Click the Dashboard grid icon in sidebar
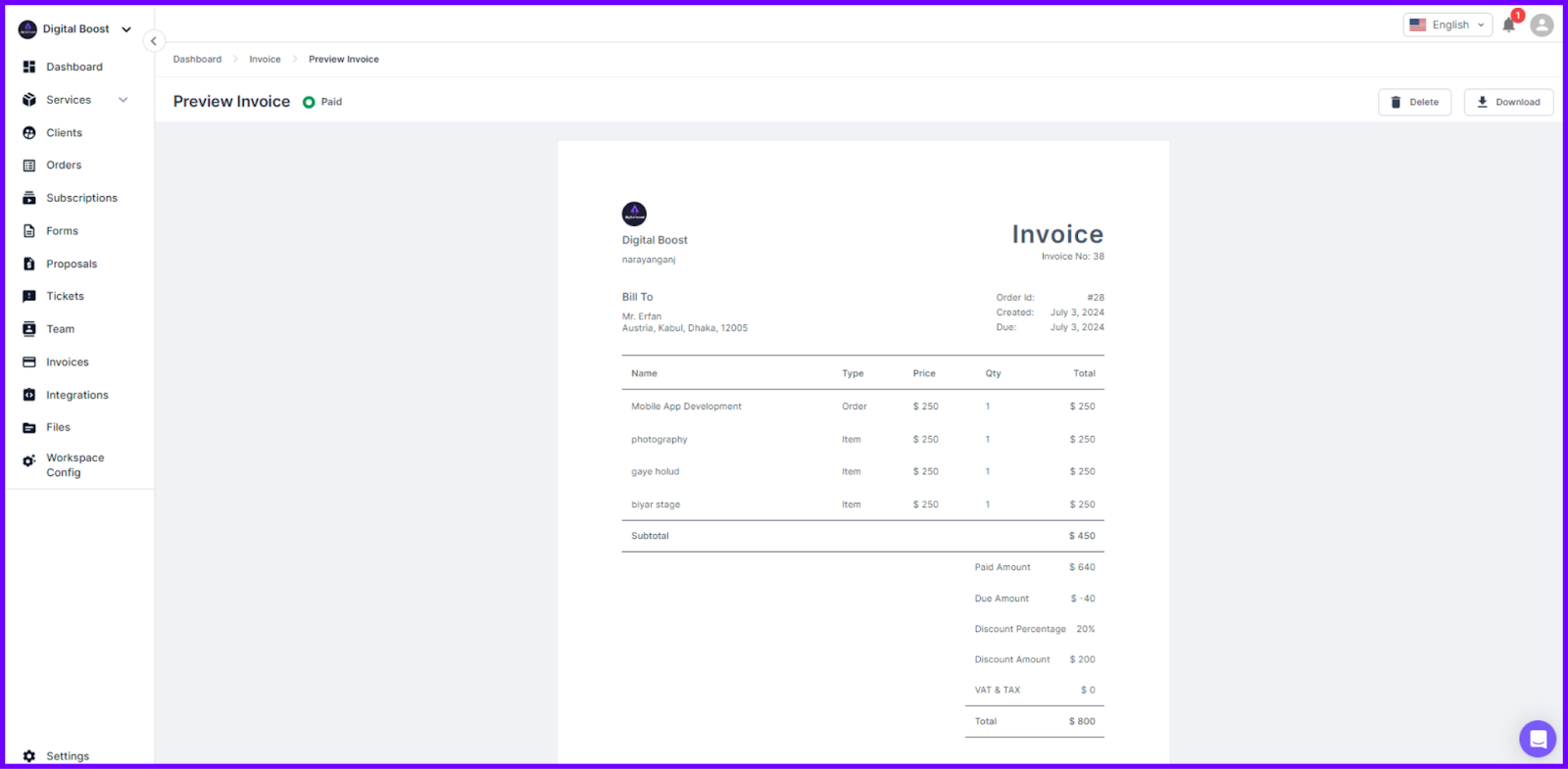This screenshot has width=1568, height=769. click(x=29, y=67)
